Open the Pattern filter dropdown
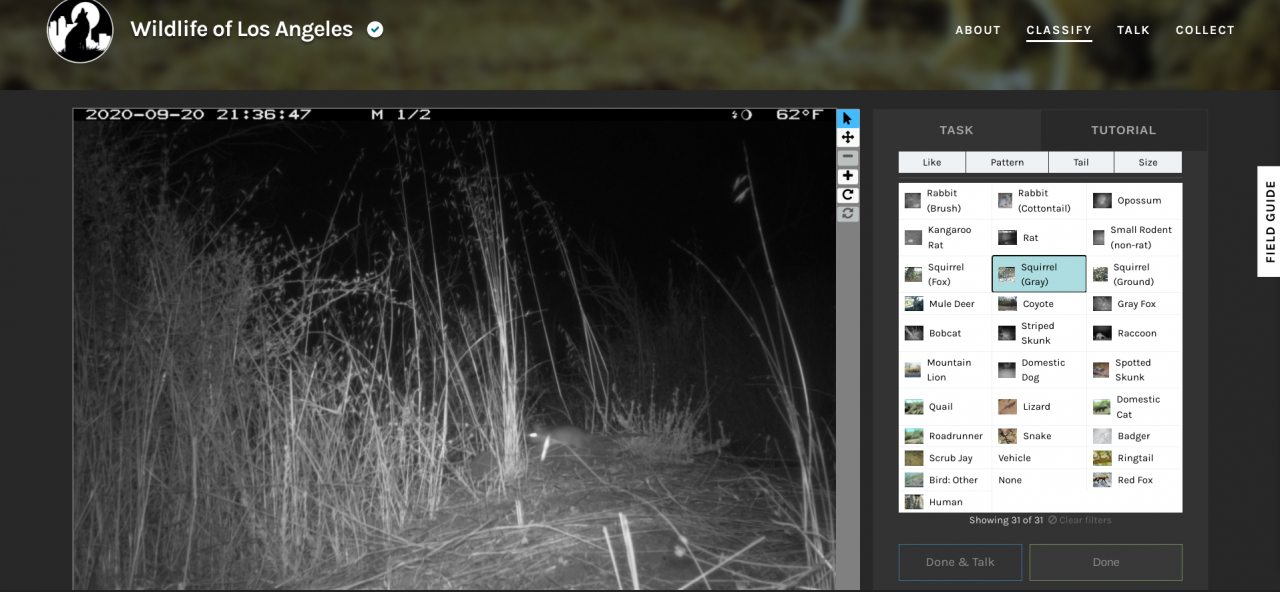Viewport: 1280px width, 592px height. [x=1007, y=162]
